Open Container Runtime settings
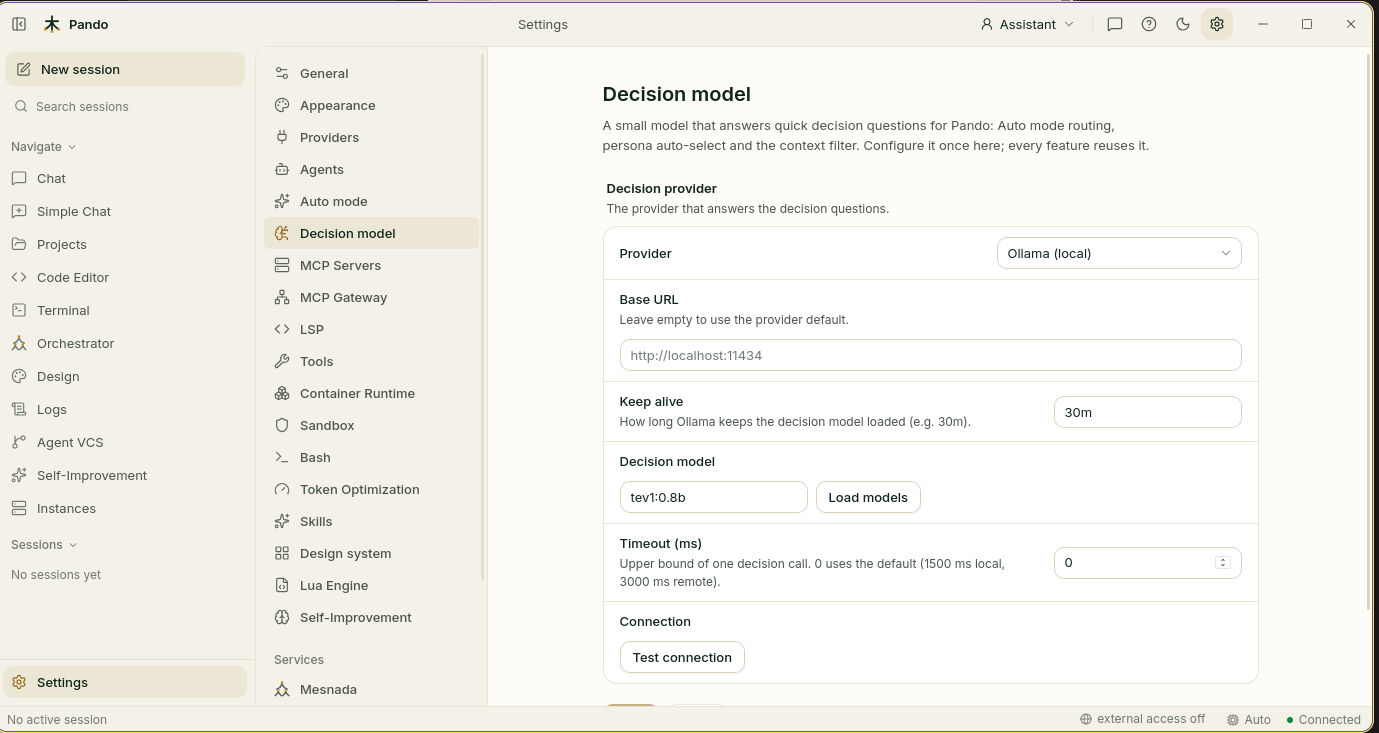Image resolution: width=1379 pixels, height=733 pixels. click(371, 393)
